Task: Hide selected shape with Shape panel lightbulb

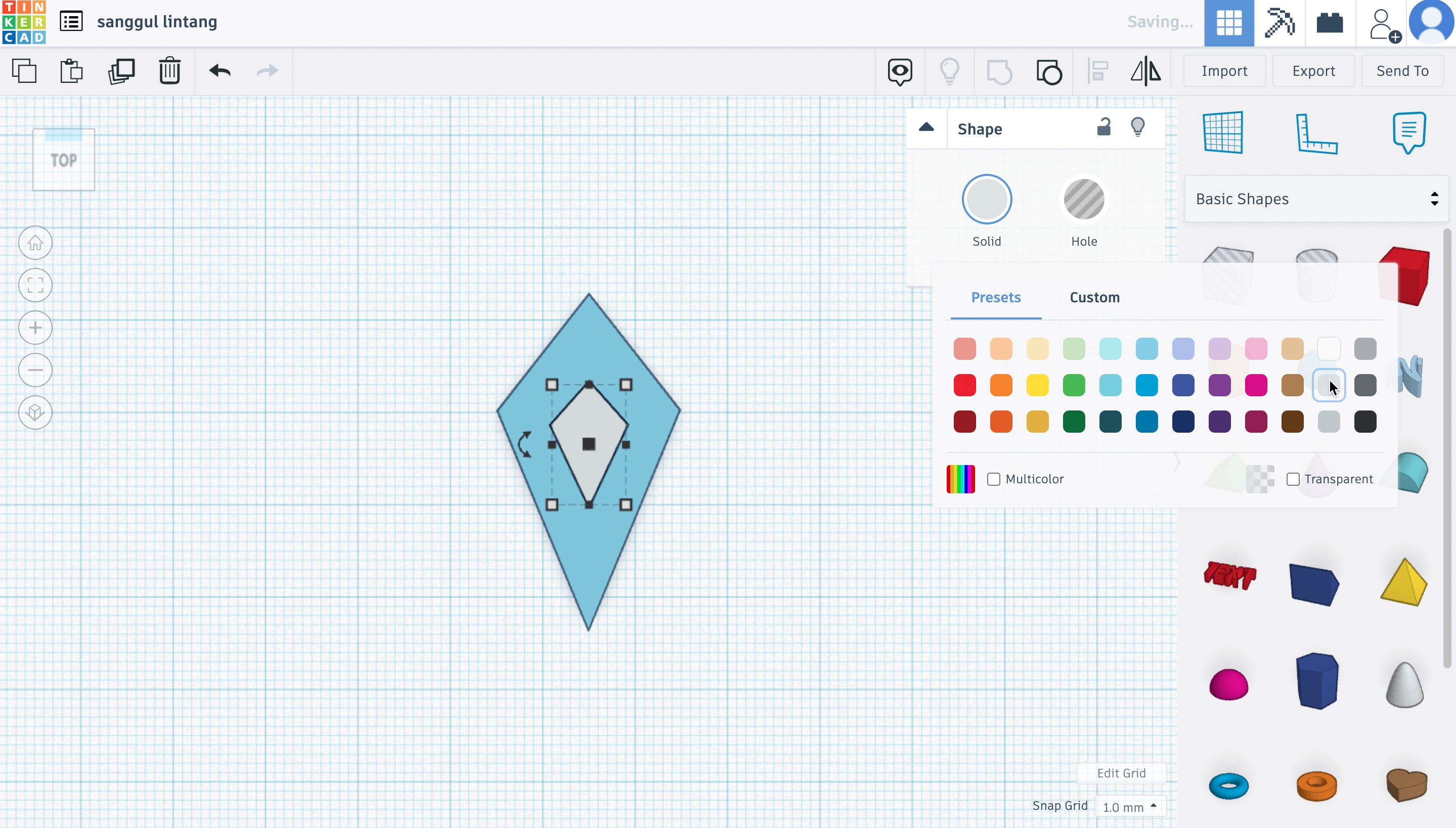Action: 1137,127
